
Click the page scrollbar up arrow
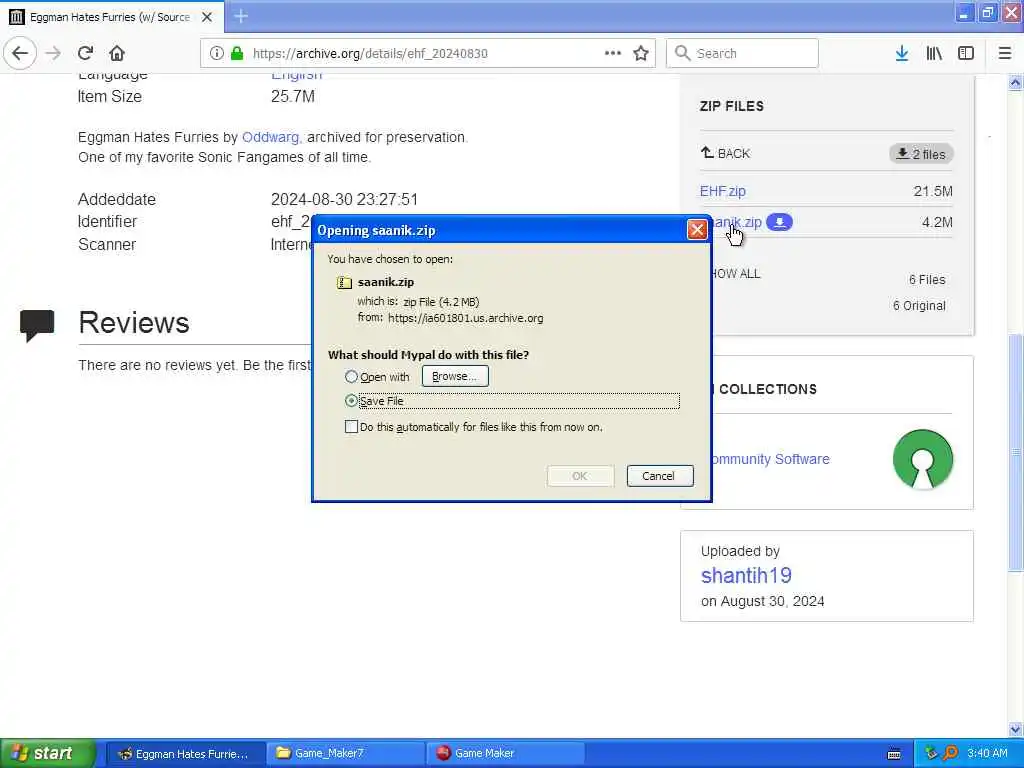tap(1016, 82)
